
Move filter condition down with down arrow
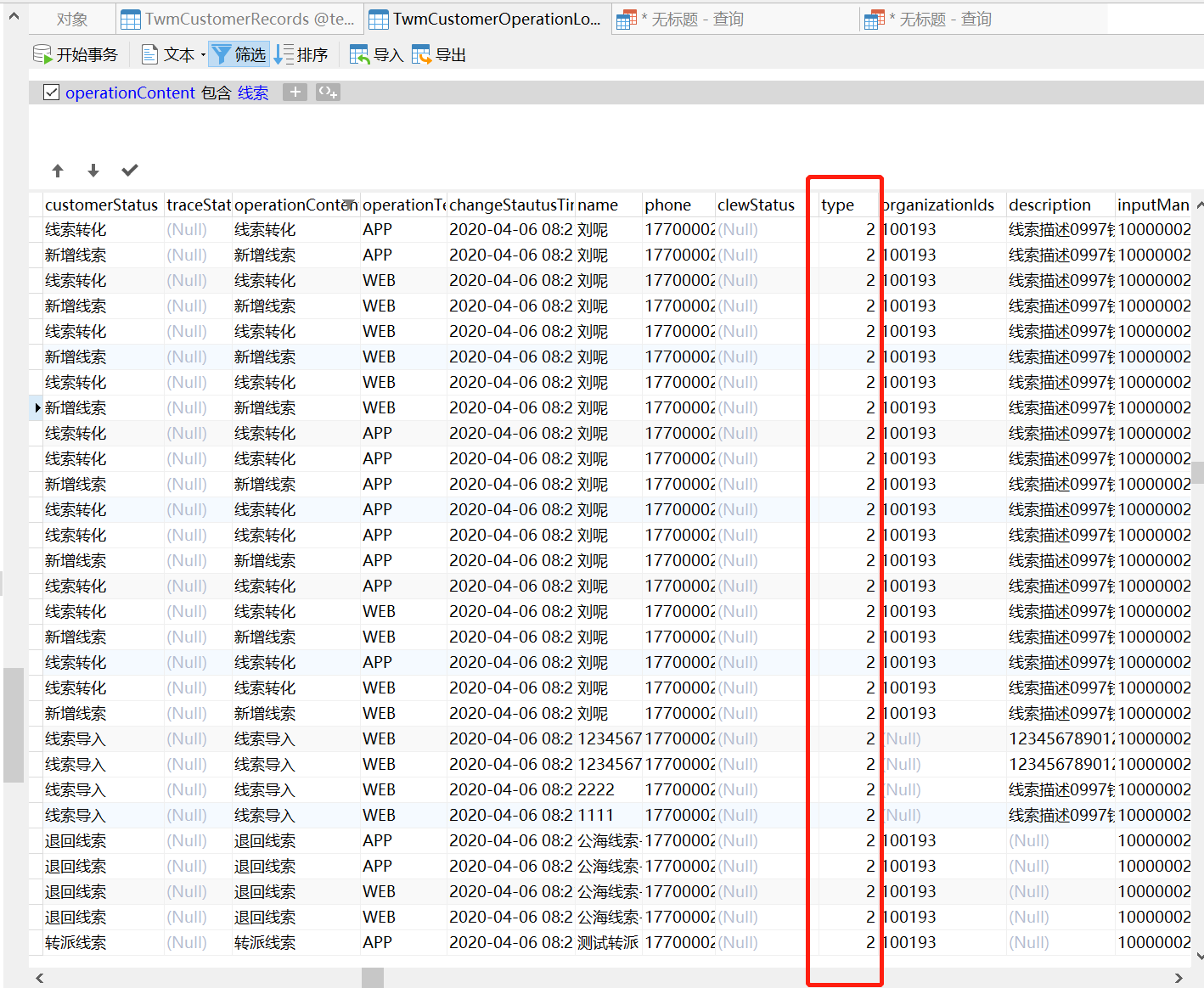[93, 171]
